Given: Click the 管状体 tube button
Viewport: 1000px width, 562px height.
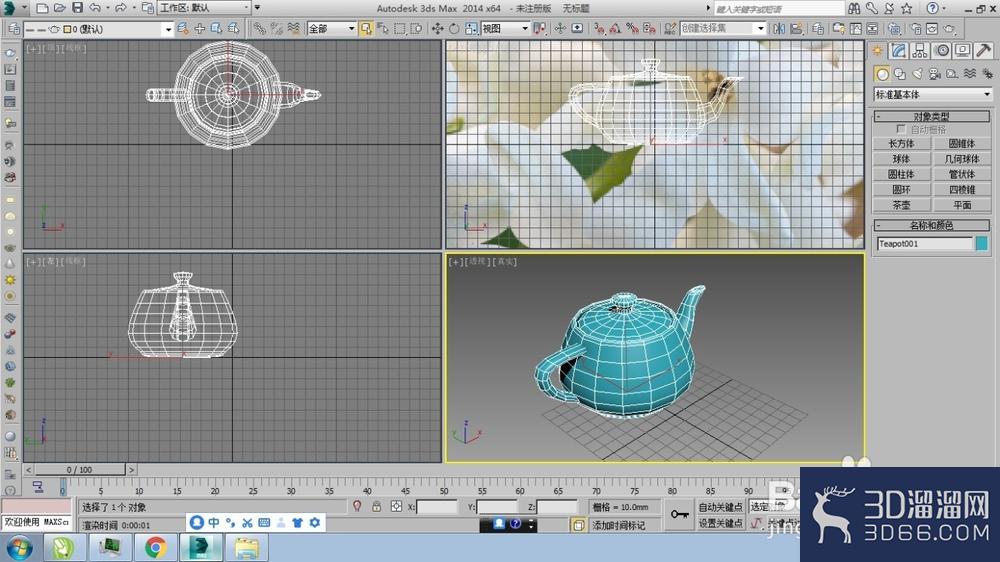Looking at the screenshot, I should [962, 174].
